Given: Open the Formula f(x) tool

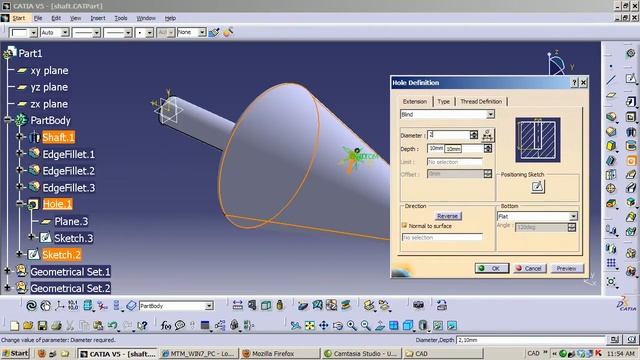Looking at the screenshot, I should (x=166, y=325).
